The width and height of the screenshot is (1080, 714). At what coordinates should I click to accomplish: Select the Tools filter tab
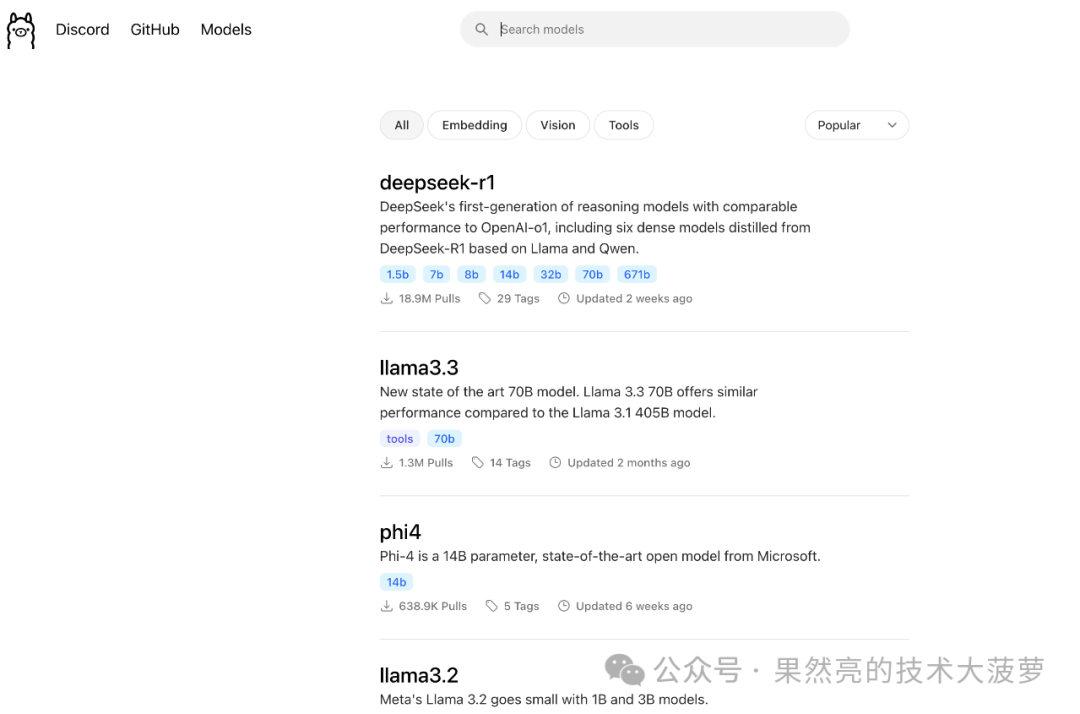coord(624,125)
